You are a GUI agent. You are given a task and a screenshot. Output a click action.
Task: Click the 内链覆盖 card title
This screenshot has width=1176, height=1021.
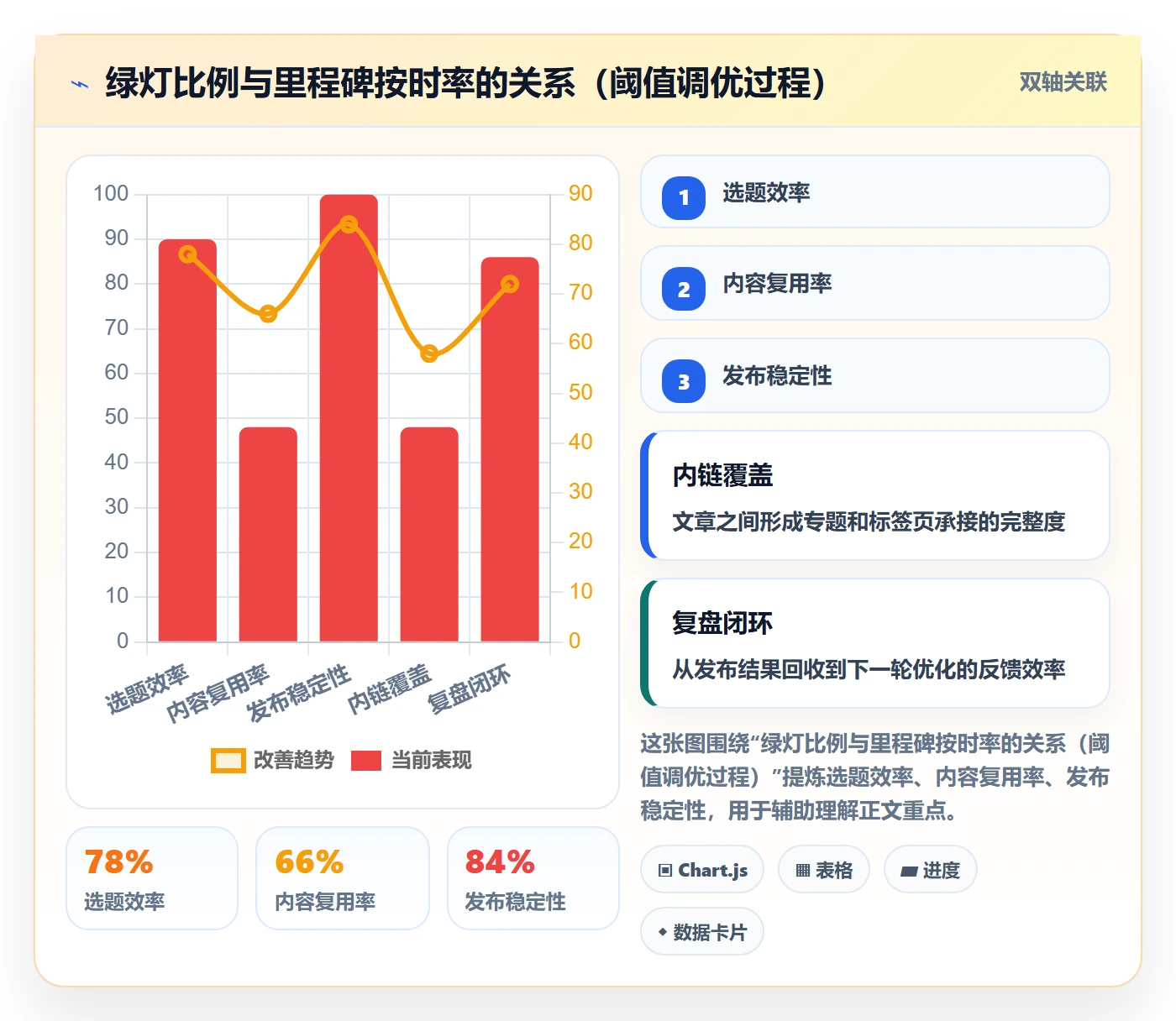pos(722,475)
